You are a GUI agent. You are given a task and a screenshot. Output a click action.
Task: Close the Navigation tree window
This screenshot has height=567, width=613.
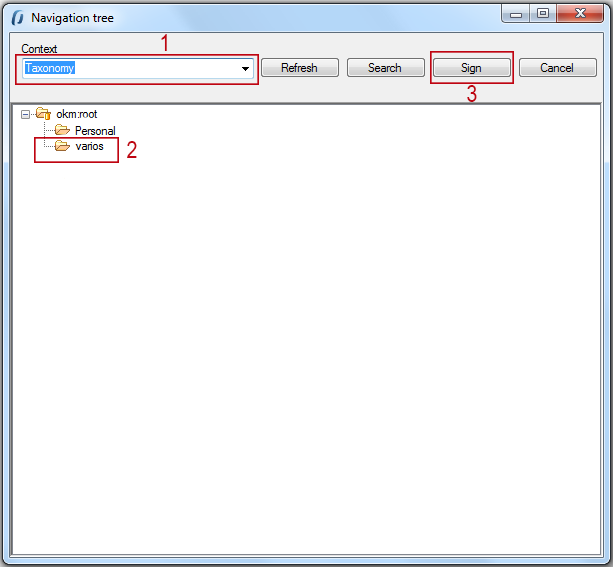coord(580,14)
